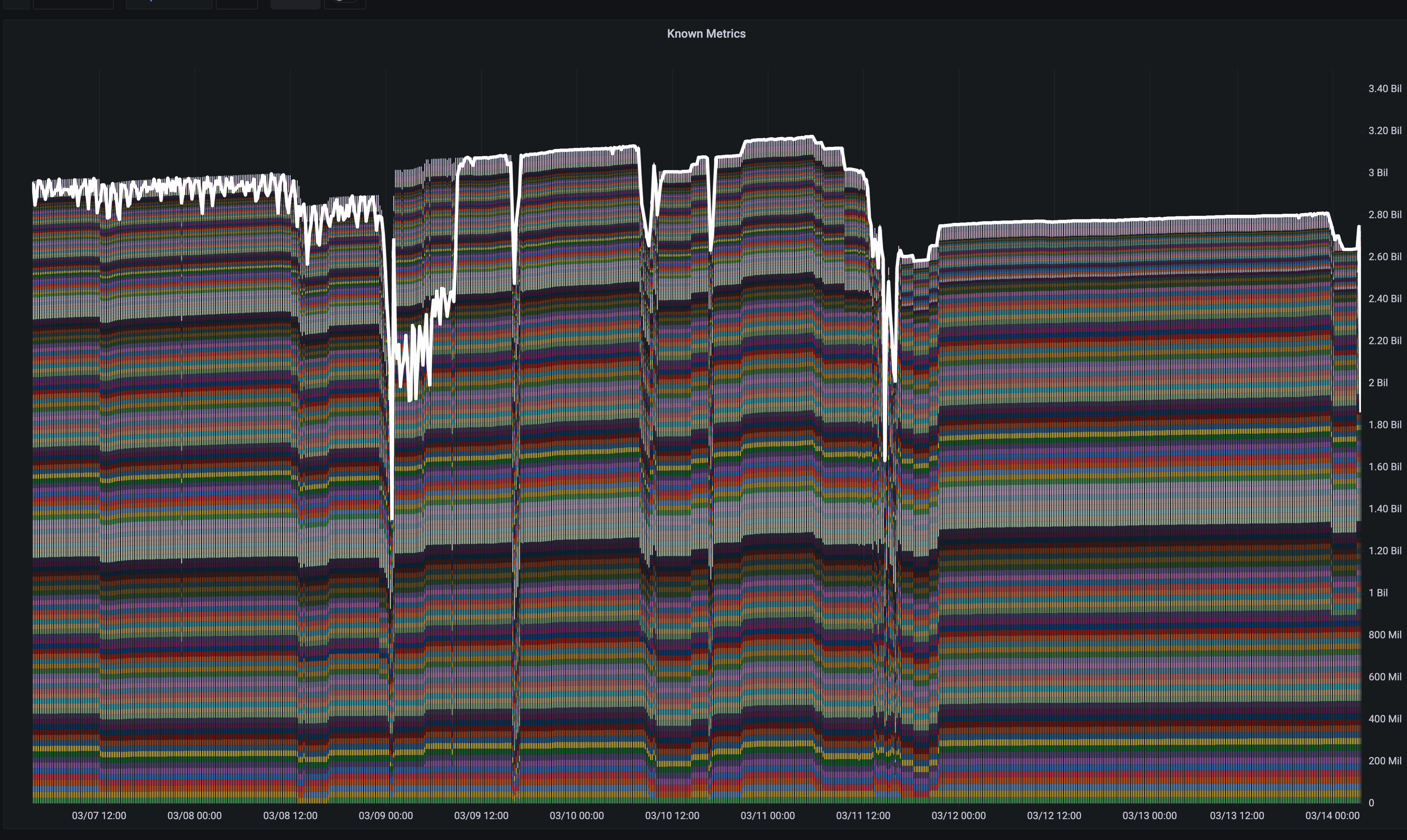This screenshot has height=840, width=1407.
Task: Click the 03/07 12:00 time label
Action: [99, 816]
